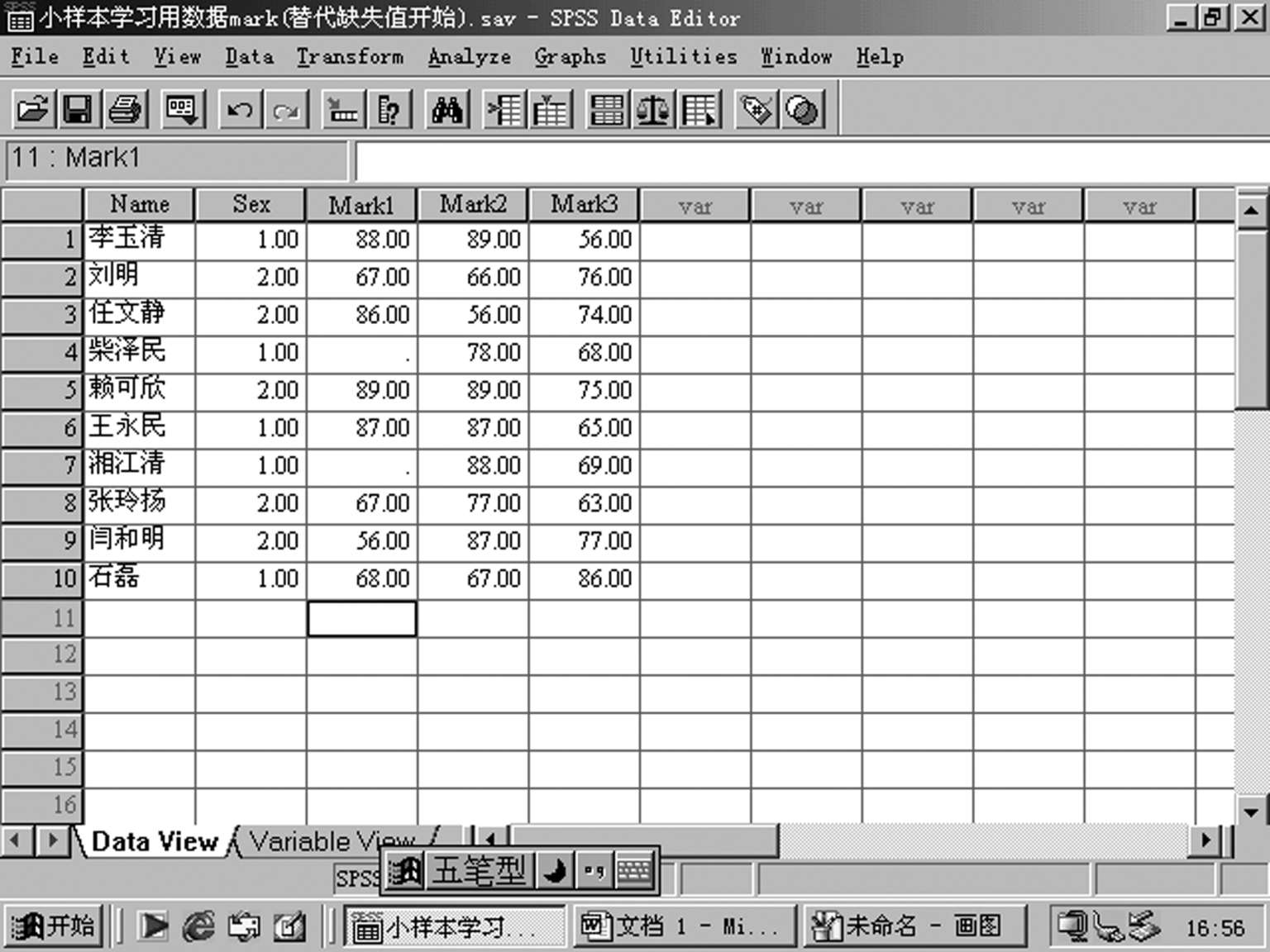Image resolution: width=1270 pixels, height=952 pixels.
Task: Toggle the IME Chinese/English mode icon
Action: coord(405,870)
